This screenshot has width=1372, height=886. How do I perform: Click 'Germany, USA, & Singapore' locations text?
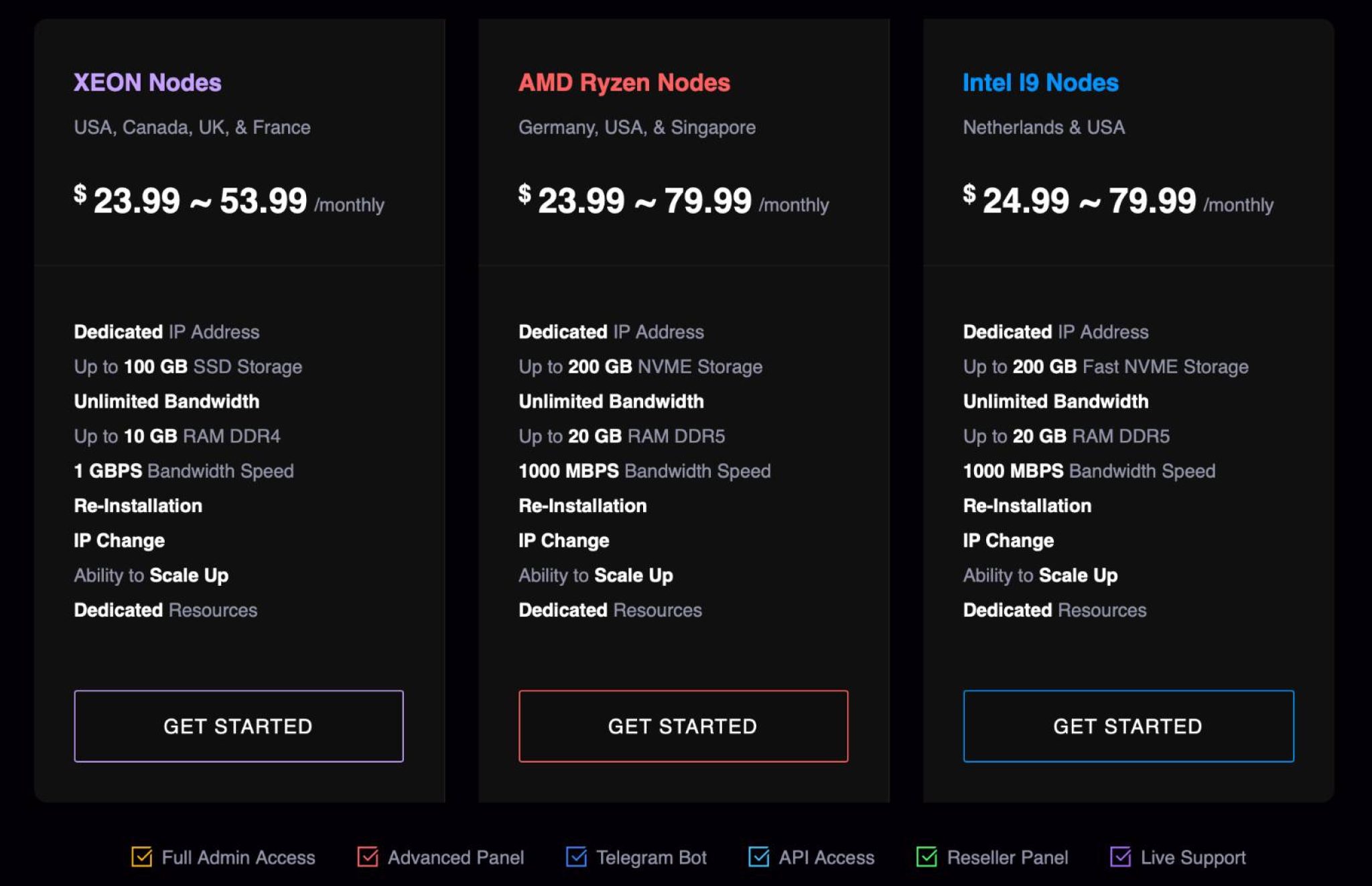[636, 127]
